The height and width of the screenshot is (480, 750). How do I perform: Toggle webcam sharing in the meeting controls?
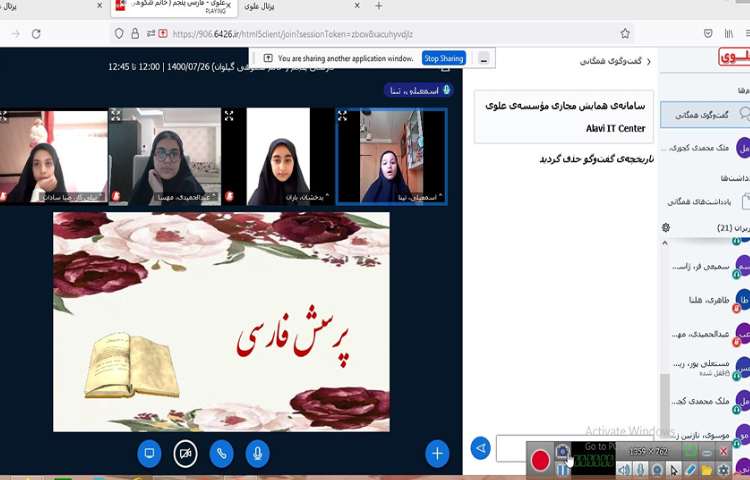point(185,453)
